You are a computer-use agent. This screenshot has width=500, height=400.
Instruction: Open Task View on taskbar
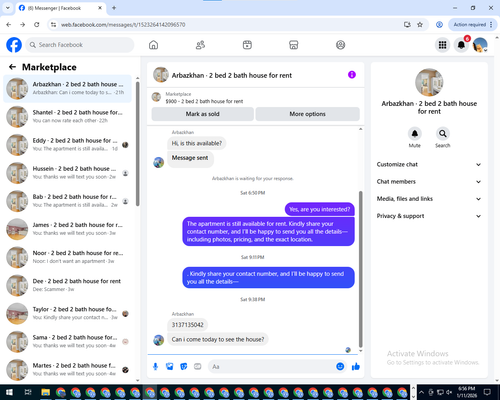[x=28, y=392]
